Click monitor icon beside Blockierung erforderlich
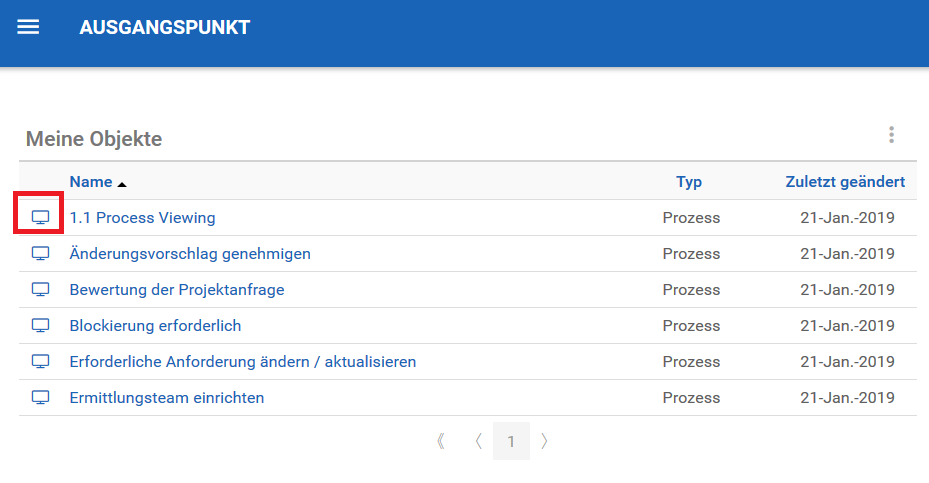The height and width of the screenshot is (483, 929). [40, 325]
